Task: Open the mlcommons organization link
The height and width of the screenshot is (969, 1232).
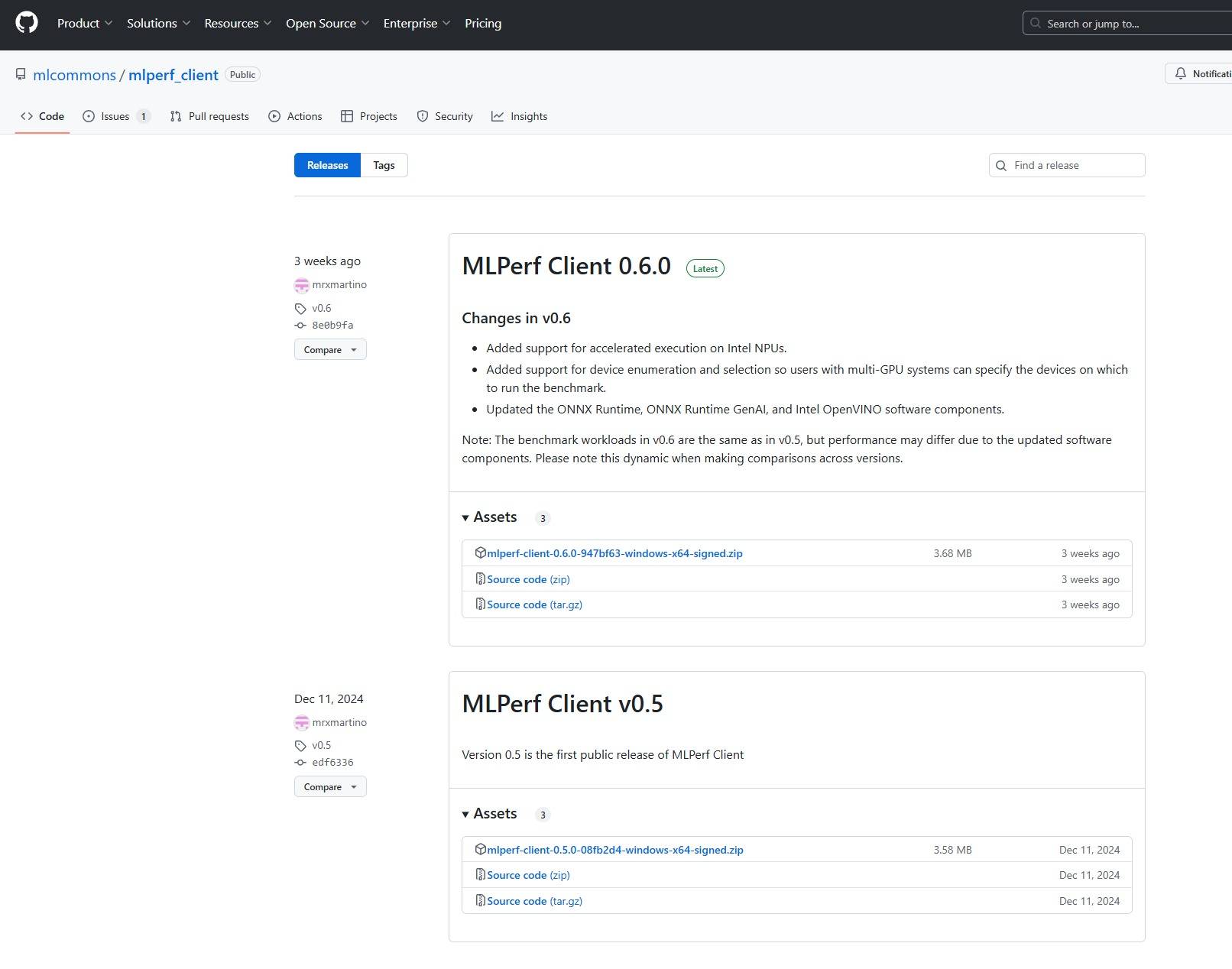Action: coord(74,75)
